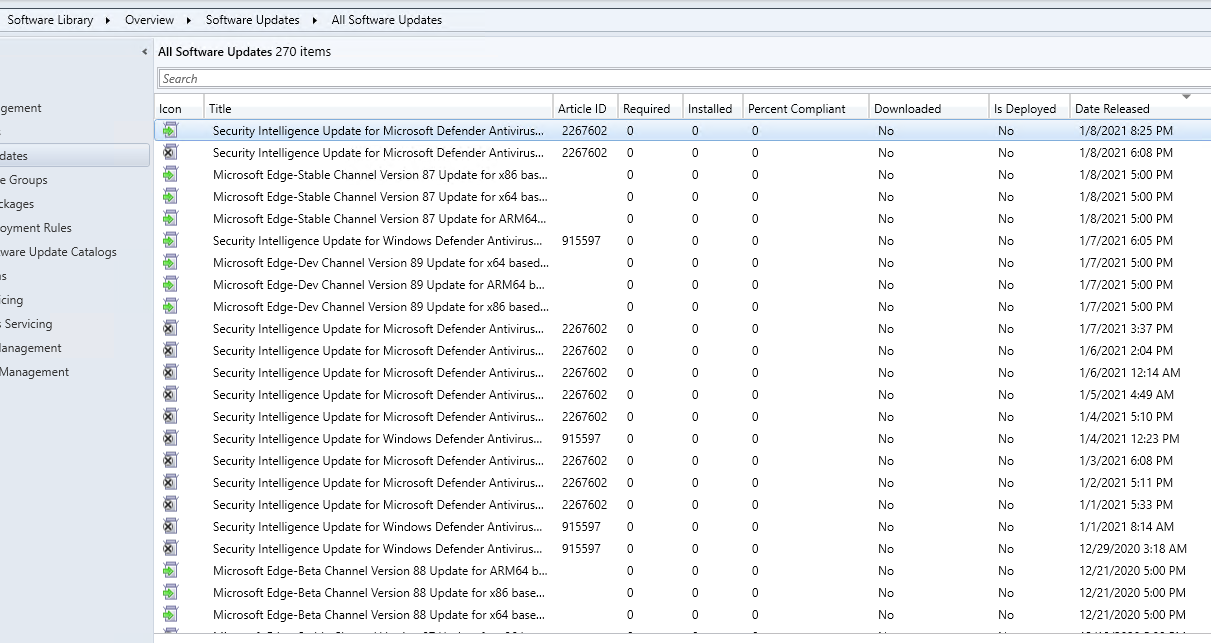Open Software Update Catalogs in the sidebar

[x=58, y=252]
